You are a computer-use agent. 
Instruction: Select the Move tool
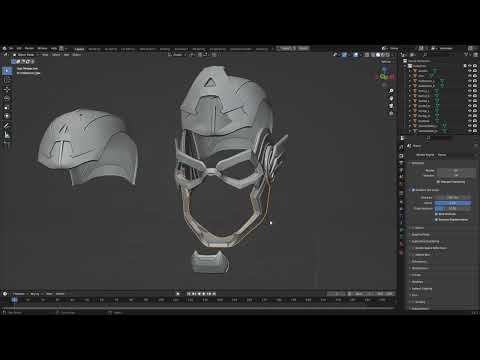tap(7, 89)
